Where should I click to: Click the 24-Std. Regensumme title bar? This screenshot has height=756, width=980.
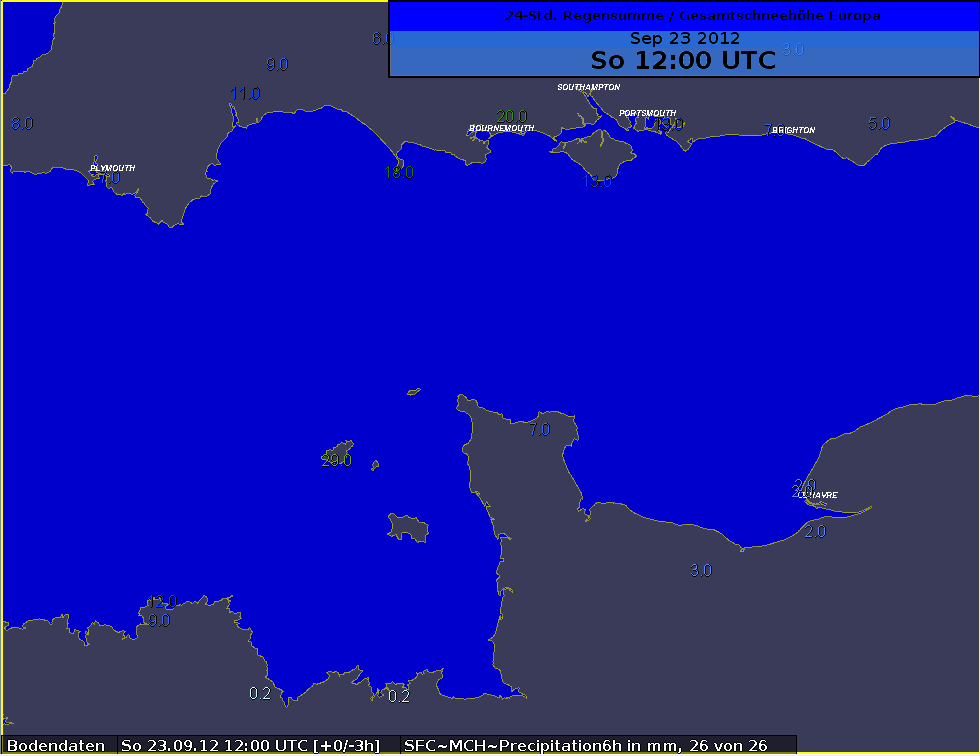coord(684,16)
